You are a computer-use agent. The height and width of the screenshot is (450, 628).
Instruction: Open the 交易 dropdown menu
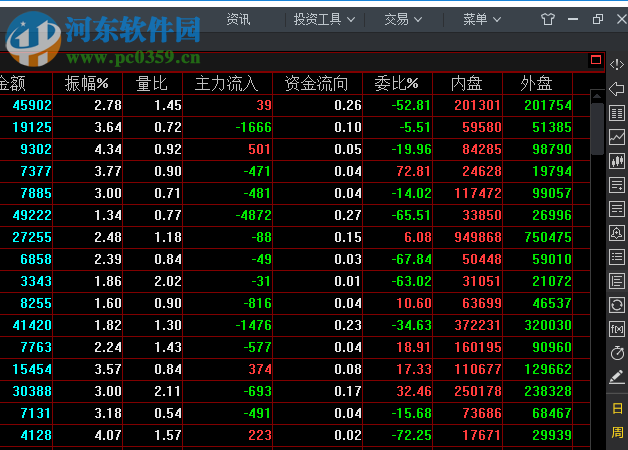coord(402,19)
